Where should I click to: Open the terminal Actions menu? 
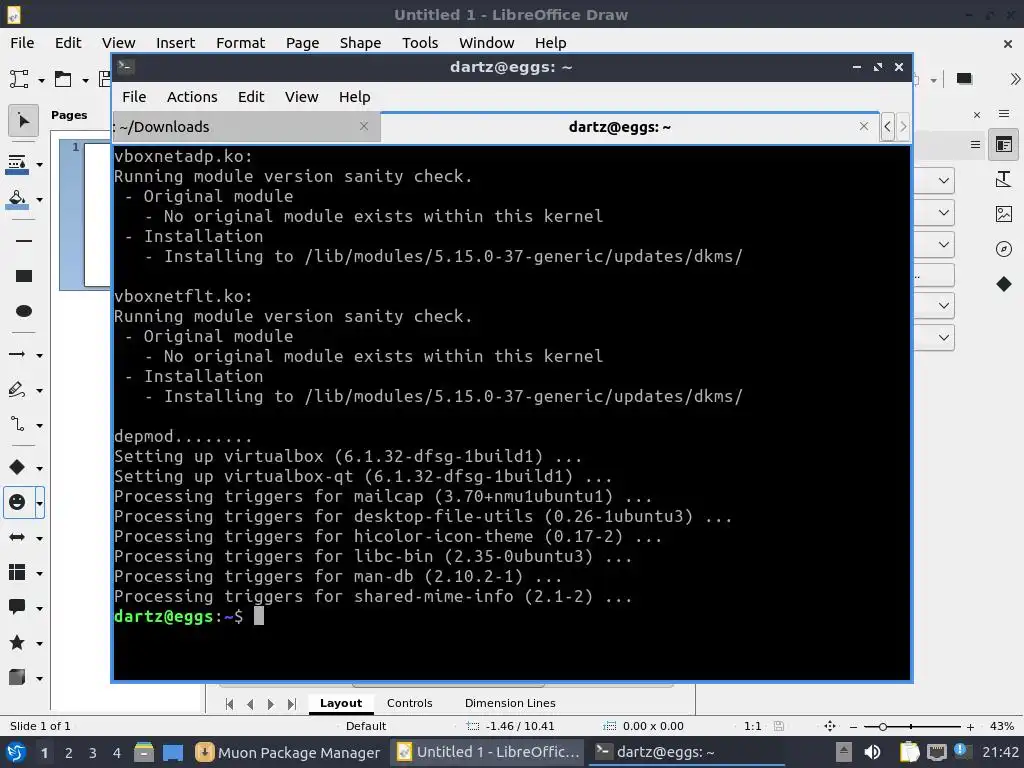[192, 97]
